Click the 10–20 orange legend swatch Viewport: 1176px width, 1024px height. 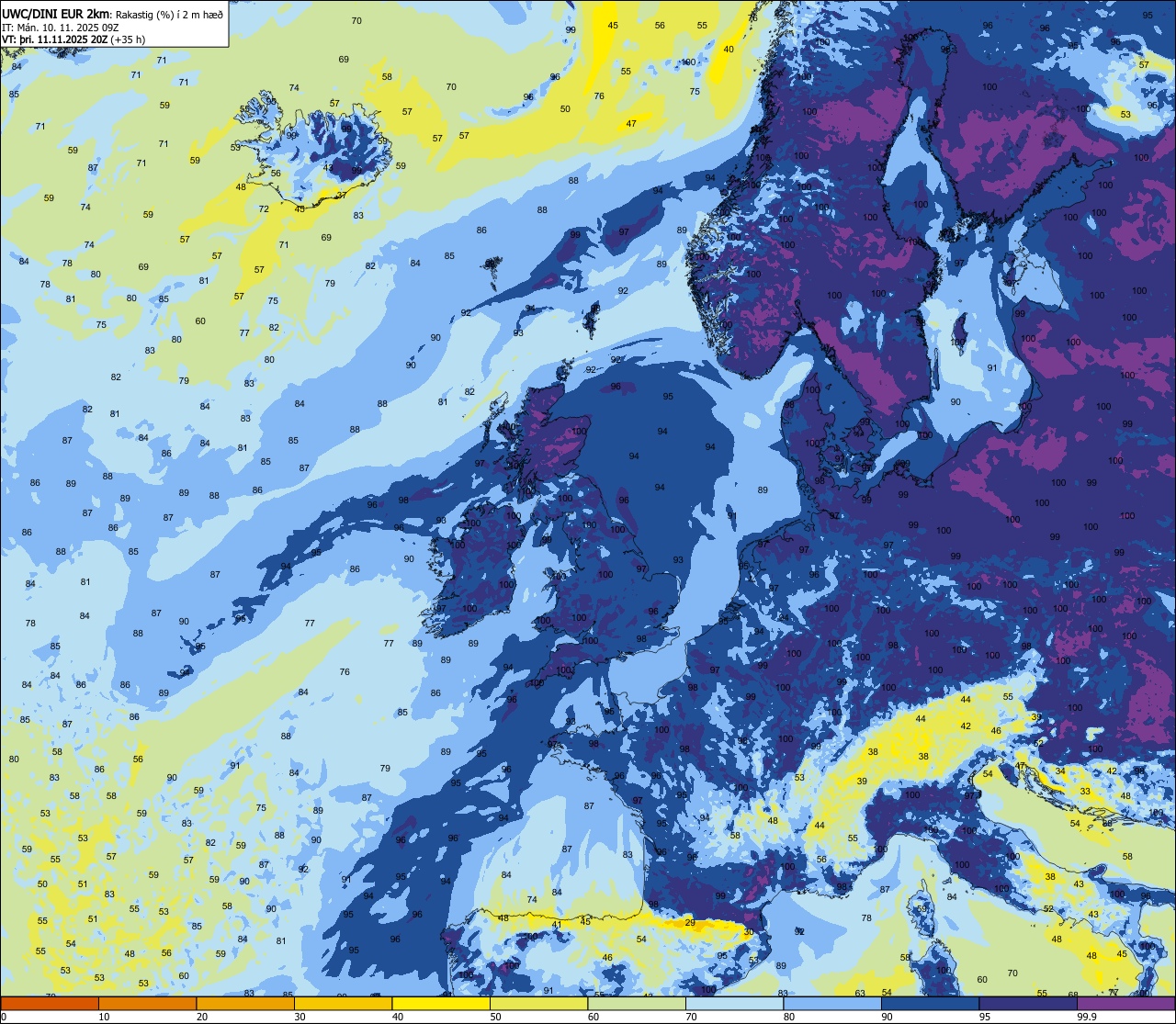pyautogui.click(x=147, y=1003)
